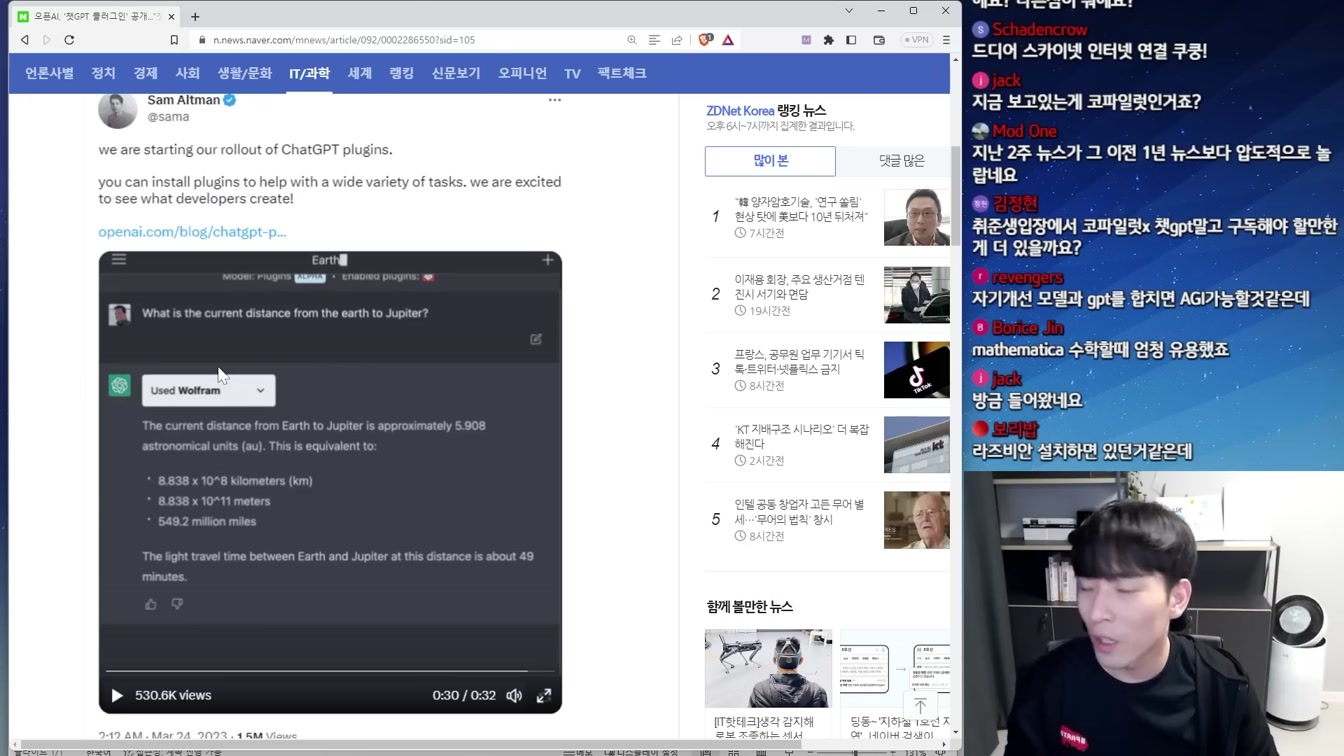Open the 오피니언 section
1344x756 pixels.
[x=522, y=73]
